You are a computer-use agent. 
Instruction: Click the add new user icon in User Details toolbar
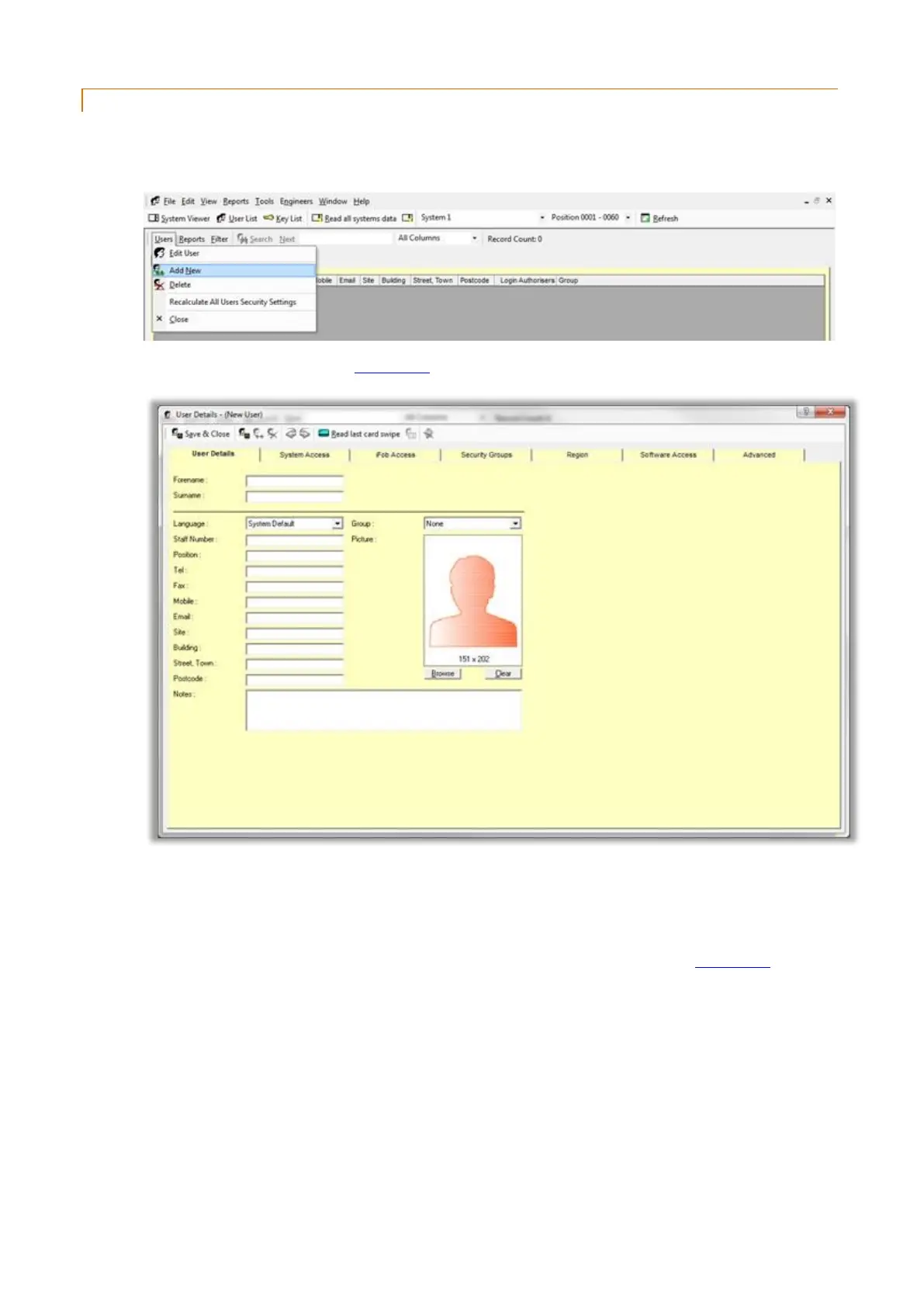point(258,434)
